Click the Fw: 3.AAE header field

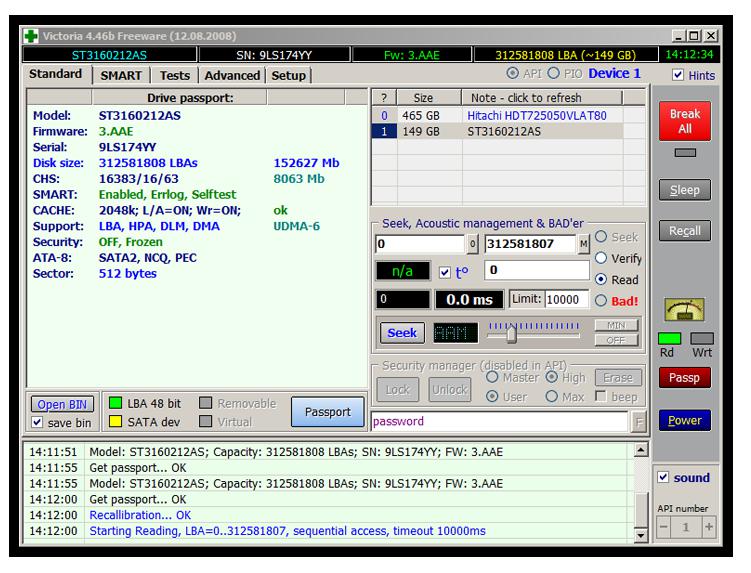pos(412,55)
